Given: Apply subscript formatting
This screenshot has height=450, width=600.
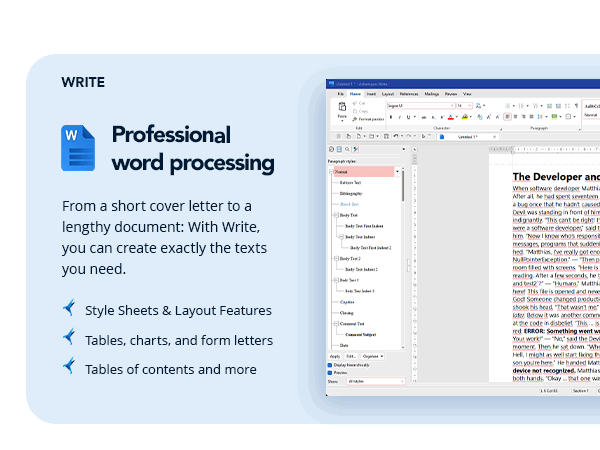Looking at the screenshot, I should coord(433,117).
